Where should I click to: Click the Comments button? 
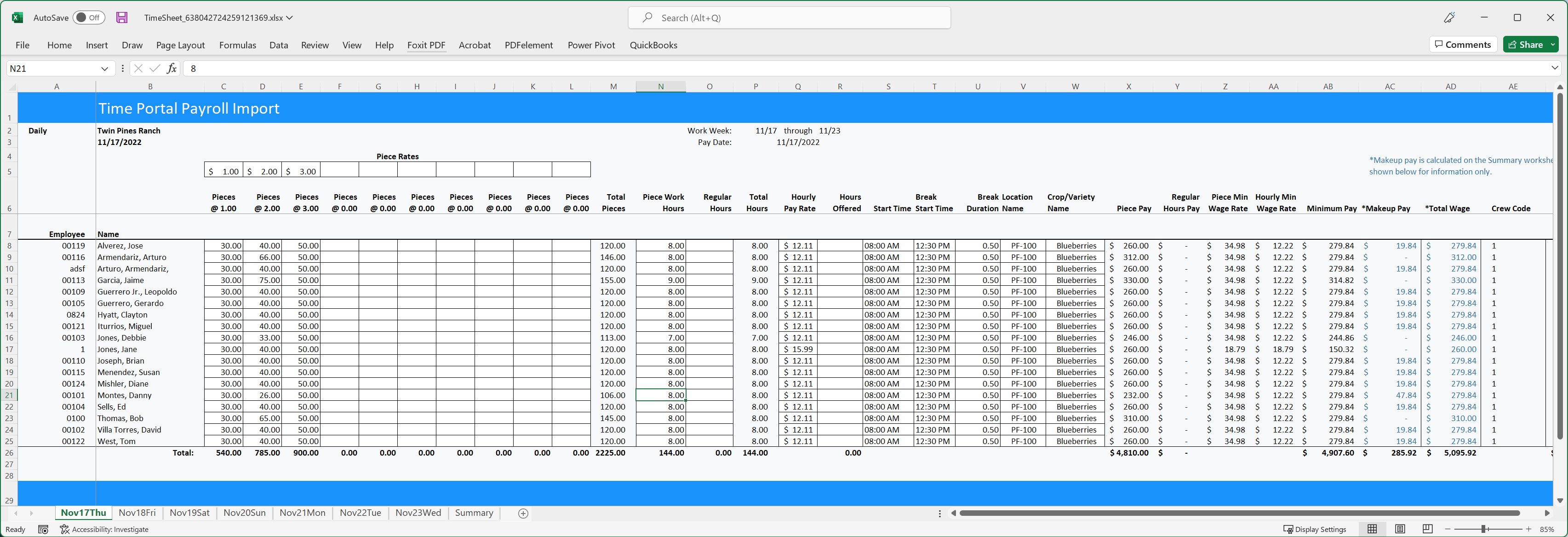pos(1463,45)
